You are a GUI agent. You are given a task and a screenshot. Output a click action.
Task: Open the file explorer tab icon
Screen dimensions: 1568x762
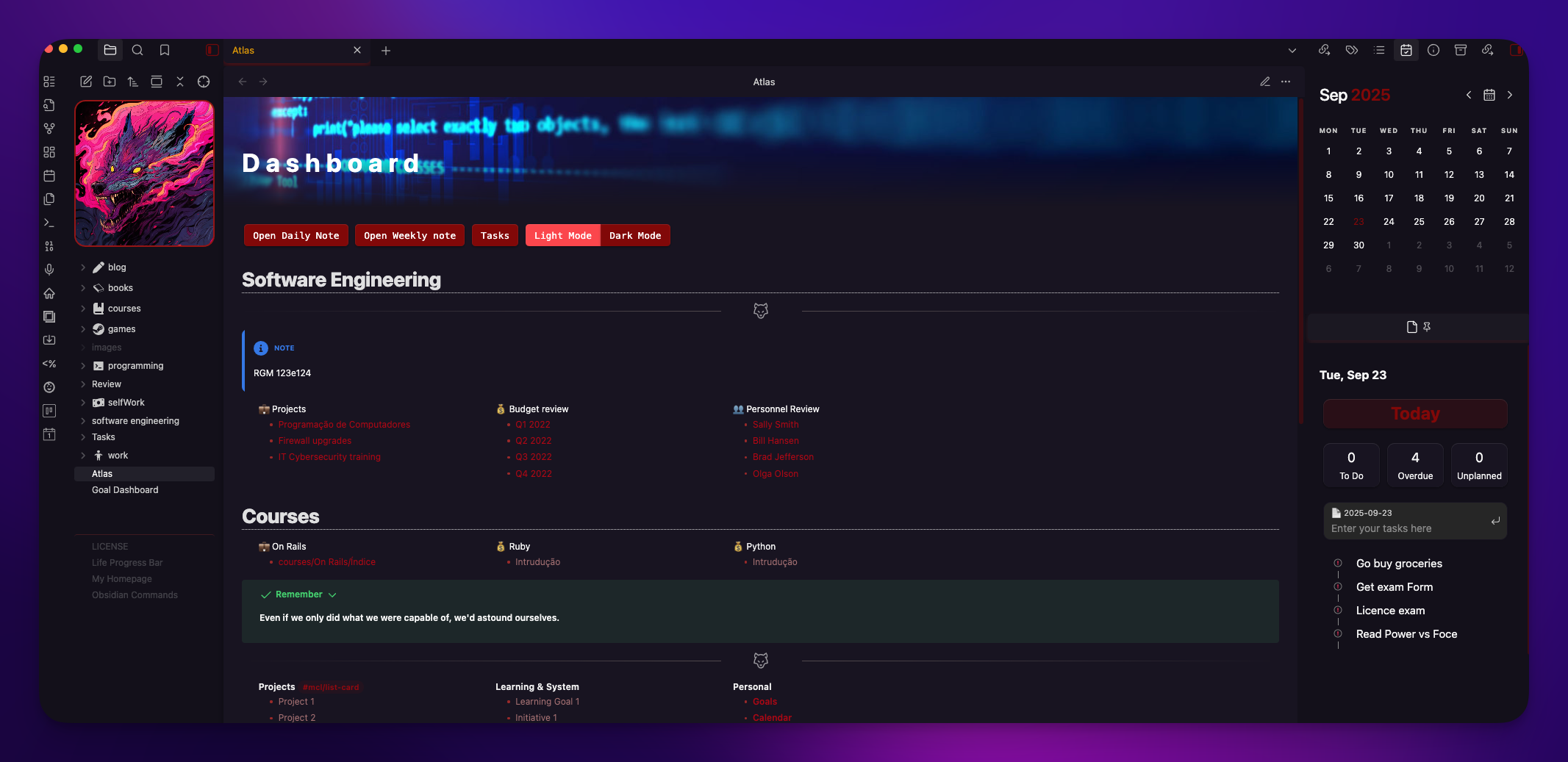pos(110,50)
